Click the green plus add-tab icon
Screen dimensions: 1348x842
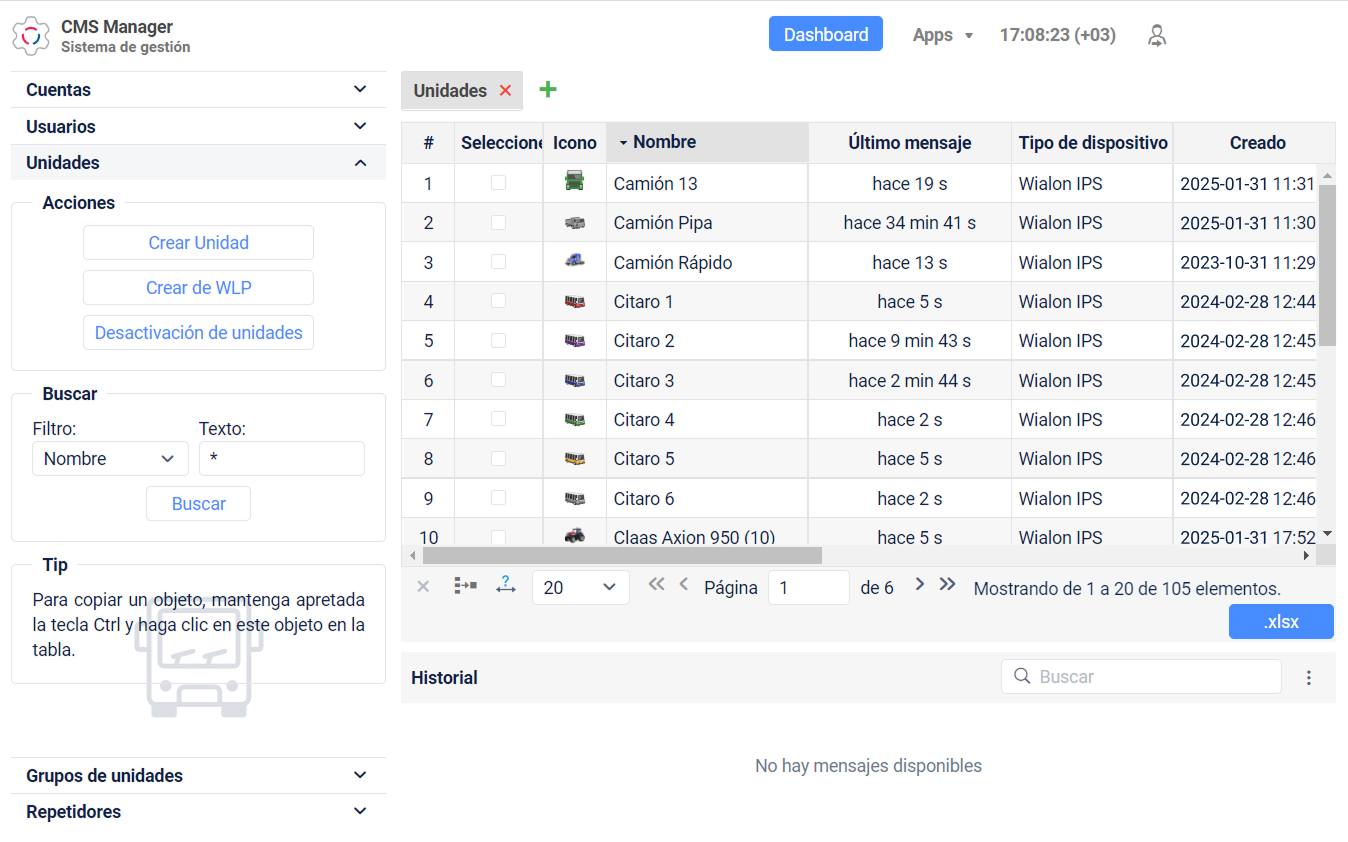[x=547, y=89]
